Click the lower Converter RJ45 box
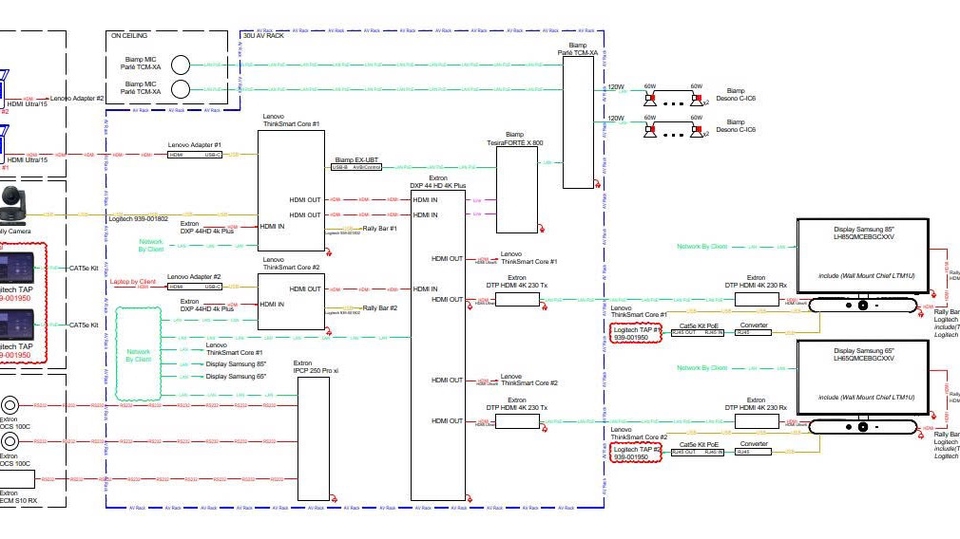The height and width of the screenshot is (539, 960). [x=753, y=452]
